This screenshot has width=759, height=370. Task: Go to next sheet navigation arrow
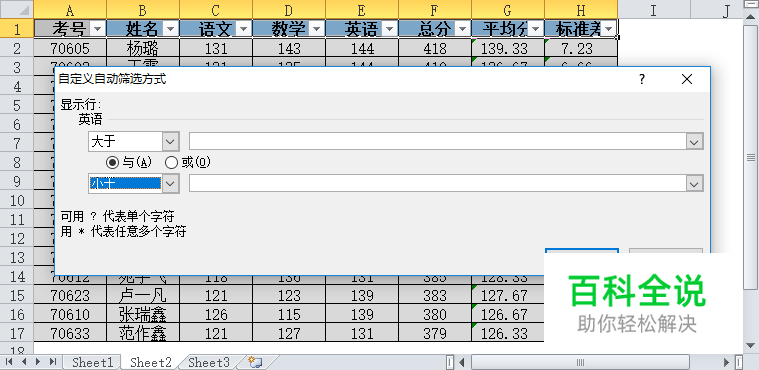tap(38, 362)
